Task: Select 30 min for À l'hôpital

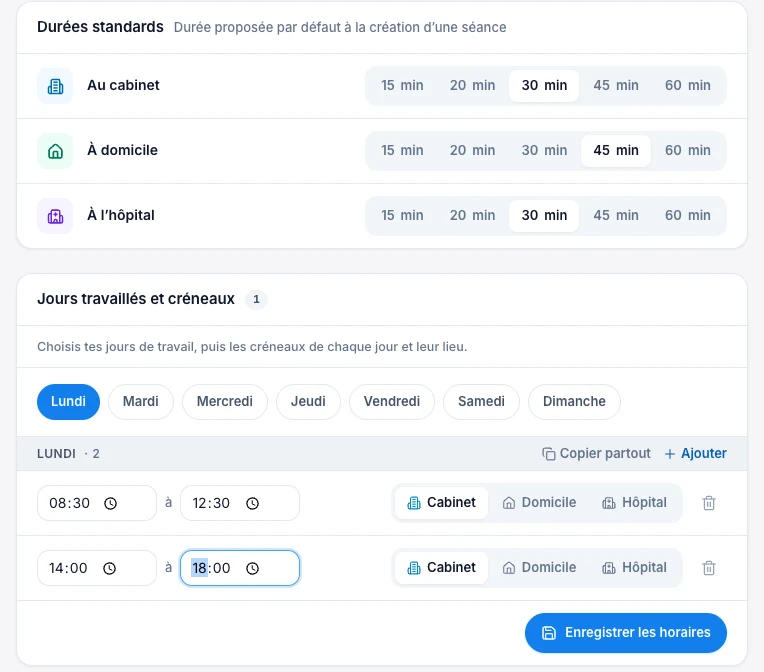Action: tap(544, 215)
